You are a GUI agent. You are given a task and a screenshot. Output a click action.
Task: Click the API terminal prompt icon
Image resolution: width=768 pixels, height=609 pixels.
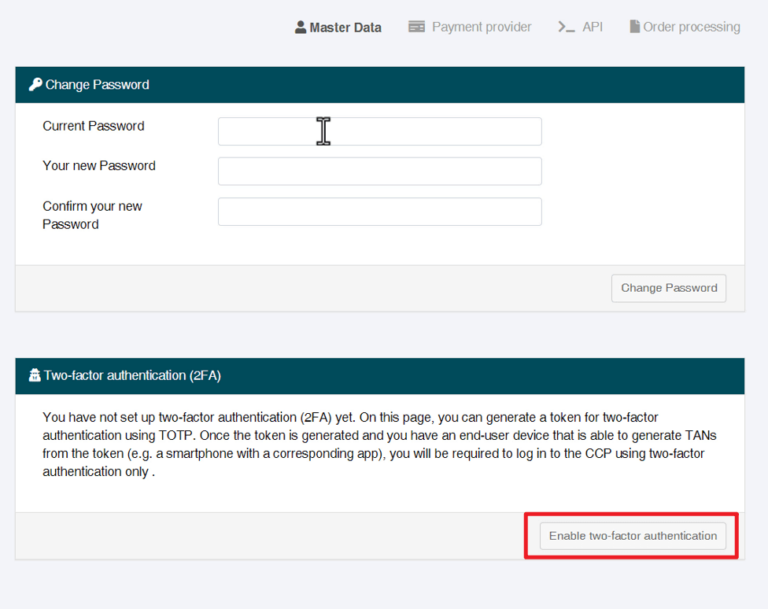click(566, 27)
